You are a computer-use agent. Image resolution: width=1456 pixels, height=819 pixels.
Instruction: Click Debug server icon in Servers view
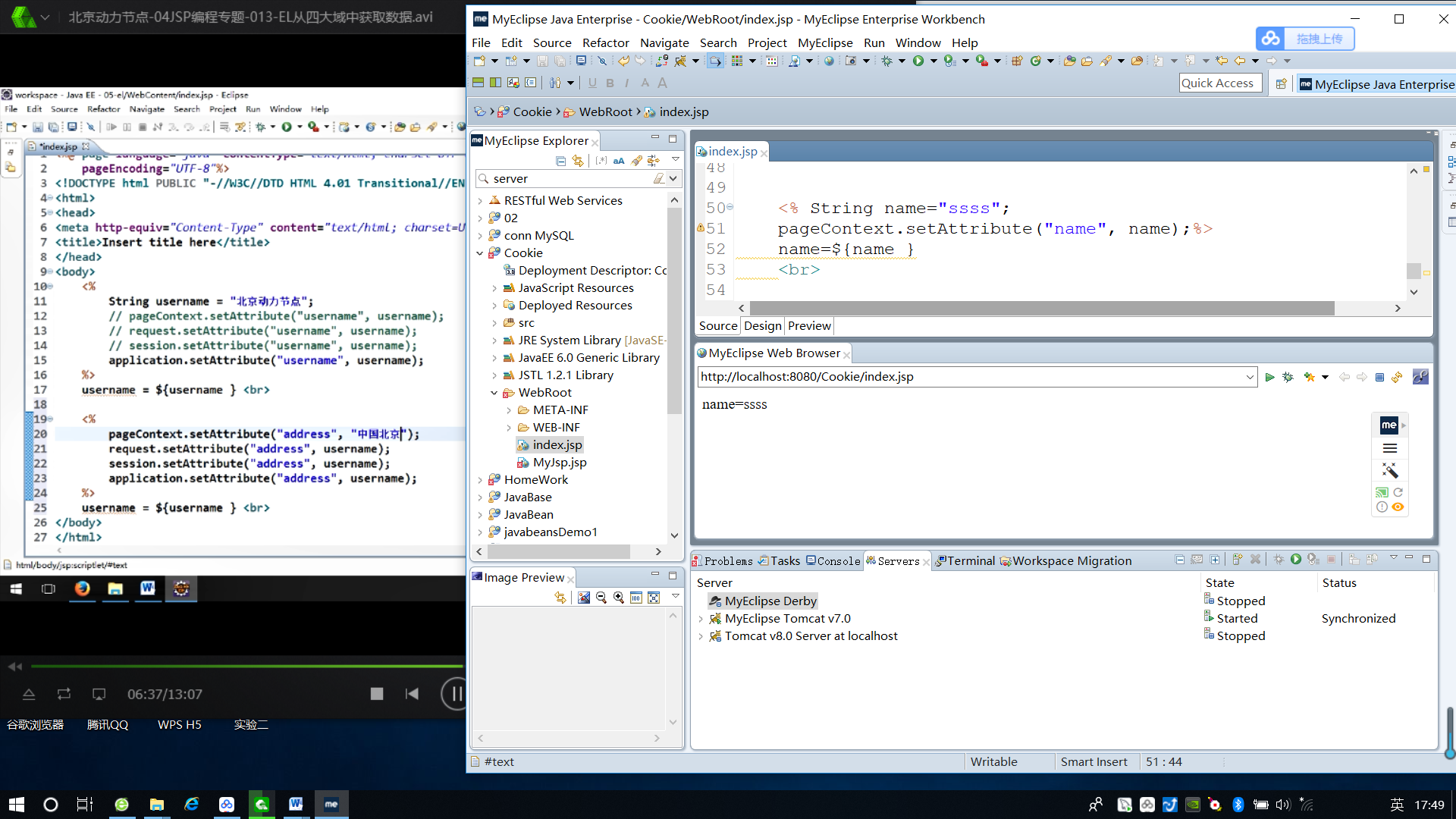1279,560
